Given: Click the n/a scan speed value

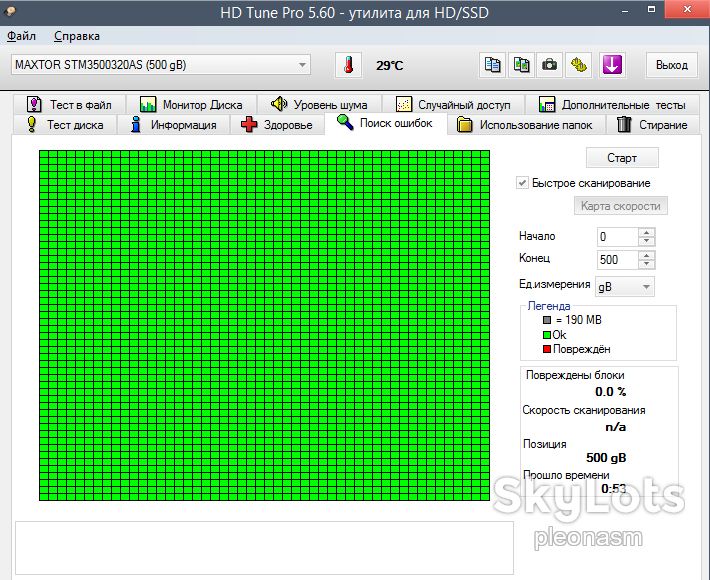Looking at the screenshot, I should coord(615,427).
